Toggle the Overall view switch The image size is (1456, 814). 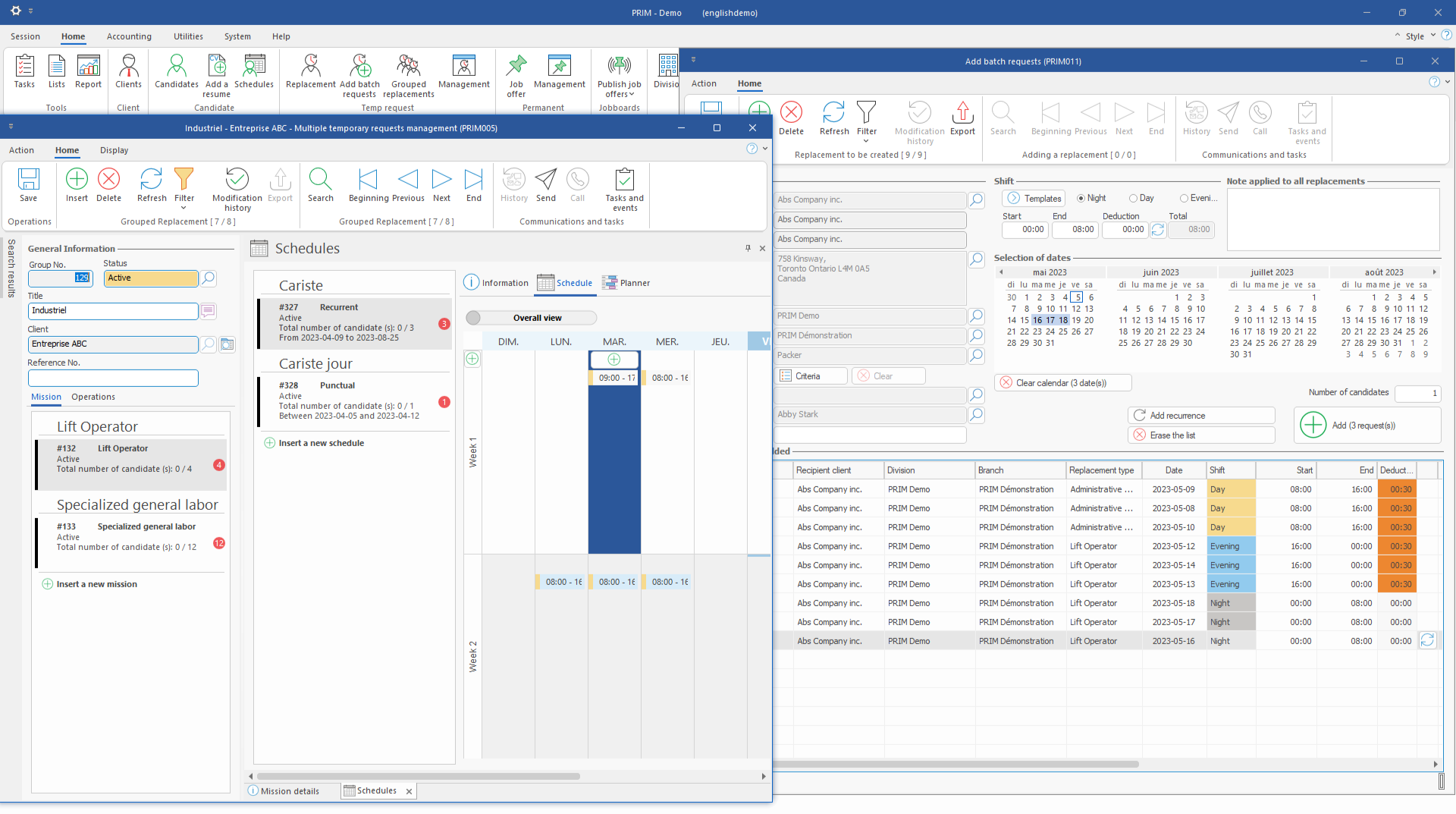tap(474, 318)
